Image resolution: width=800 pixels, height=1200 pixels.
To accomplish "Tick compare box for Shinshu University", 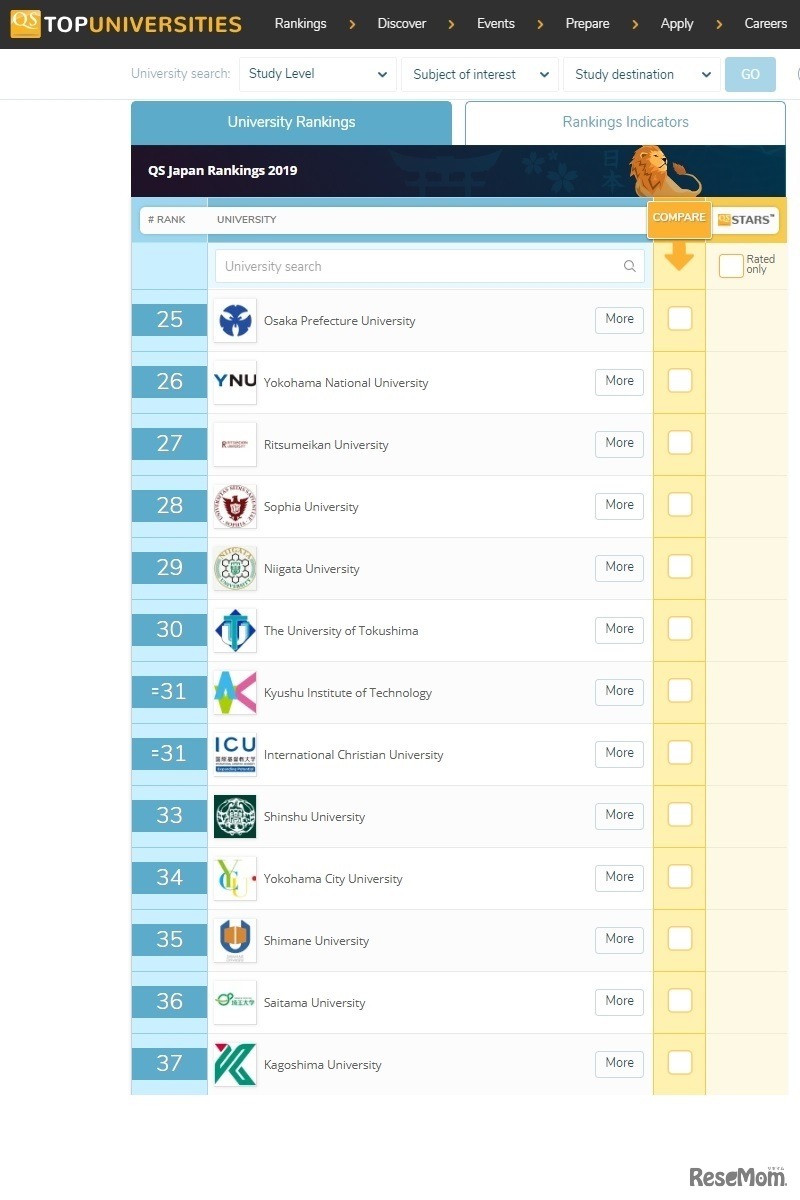I will [x=680, y=815].
